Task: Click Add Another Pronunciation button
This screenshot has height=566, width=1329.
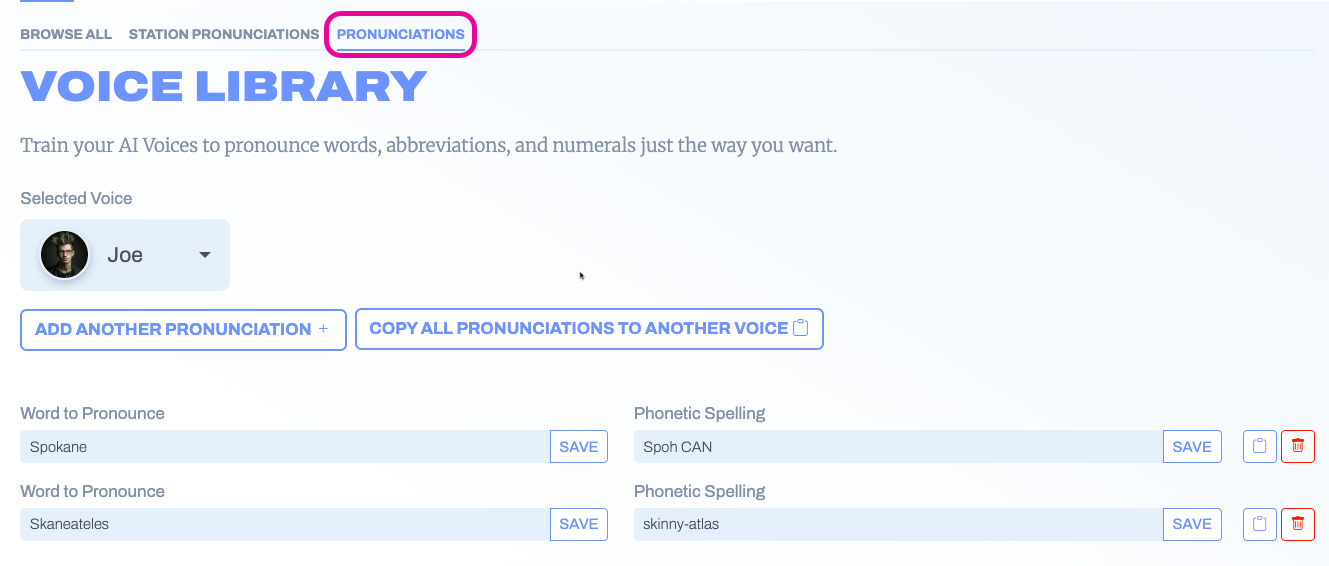Action: 183,329
